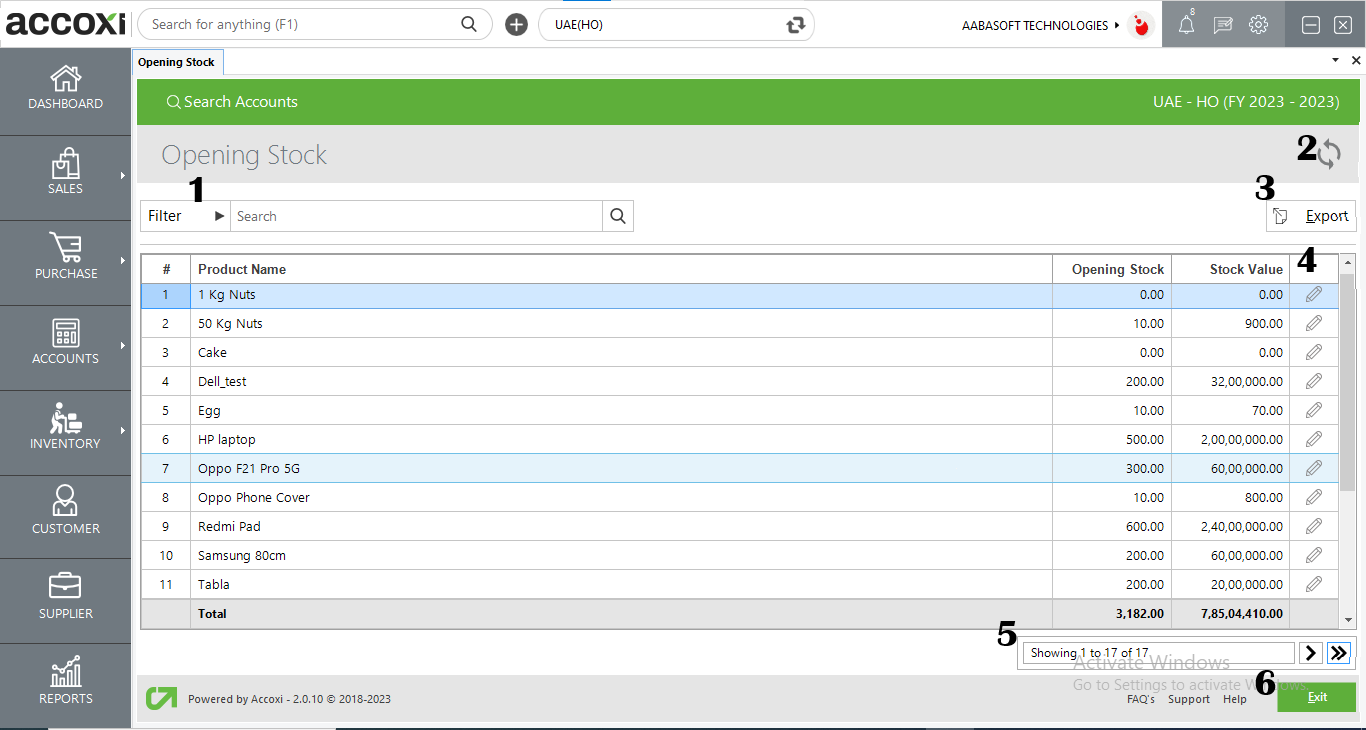Select the Customer section icon
The width and height of the screenshot is (1366, 730).
tap(65, 500)
